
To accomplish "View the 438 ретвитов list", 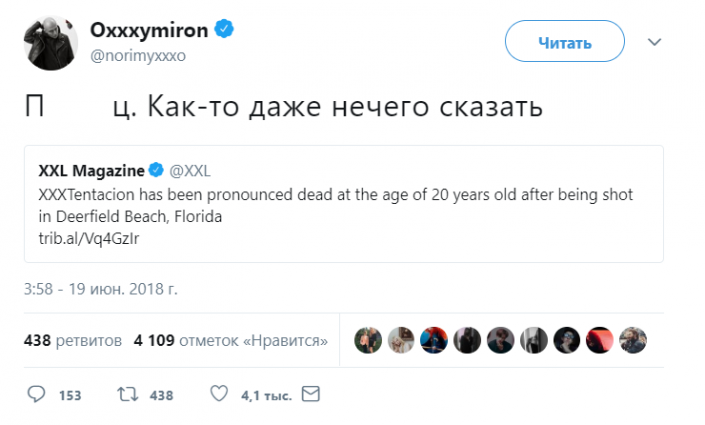I will [73, 340].
